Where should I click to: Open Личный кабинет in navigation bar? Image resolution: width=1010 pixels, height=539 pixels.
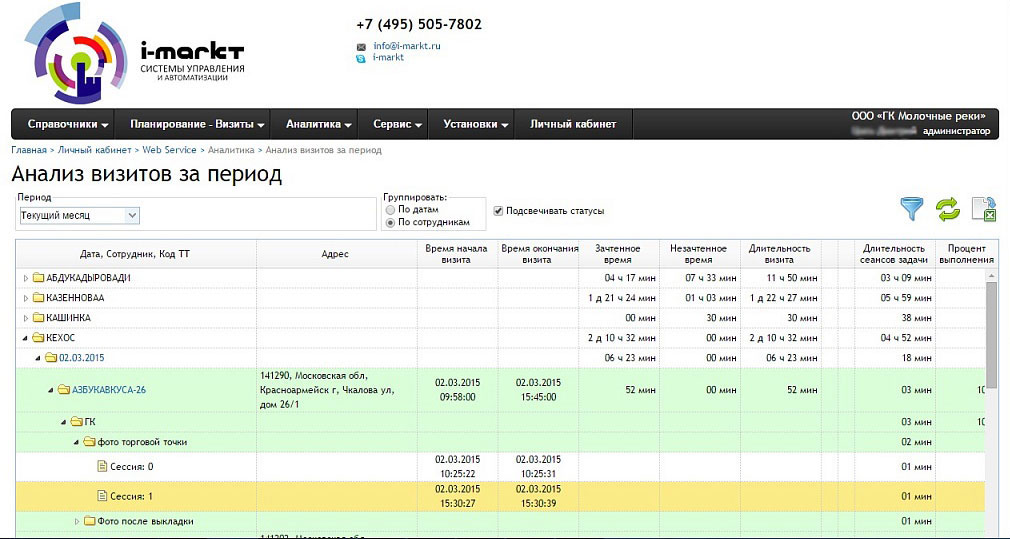click(x=573, y=124)
